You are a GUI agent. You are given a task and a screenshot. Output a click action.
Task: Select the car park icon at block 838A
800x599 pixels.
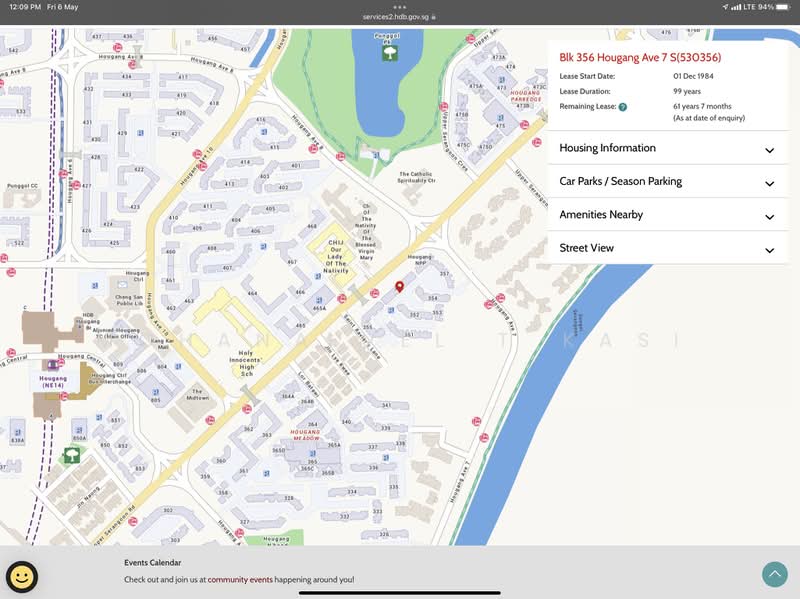coord(18,432)
